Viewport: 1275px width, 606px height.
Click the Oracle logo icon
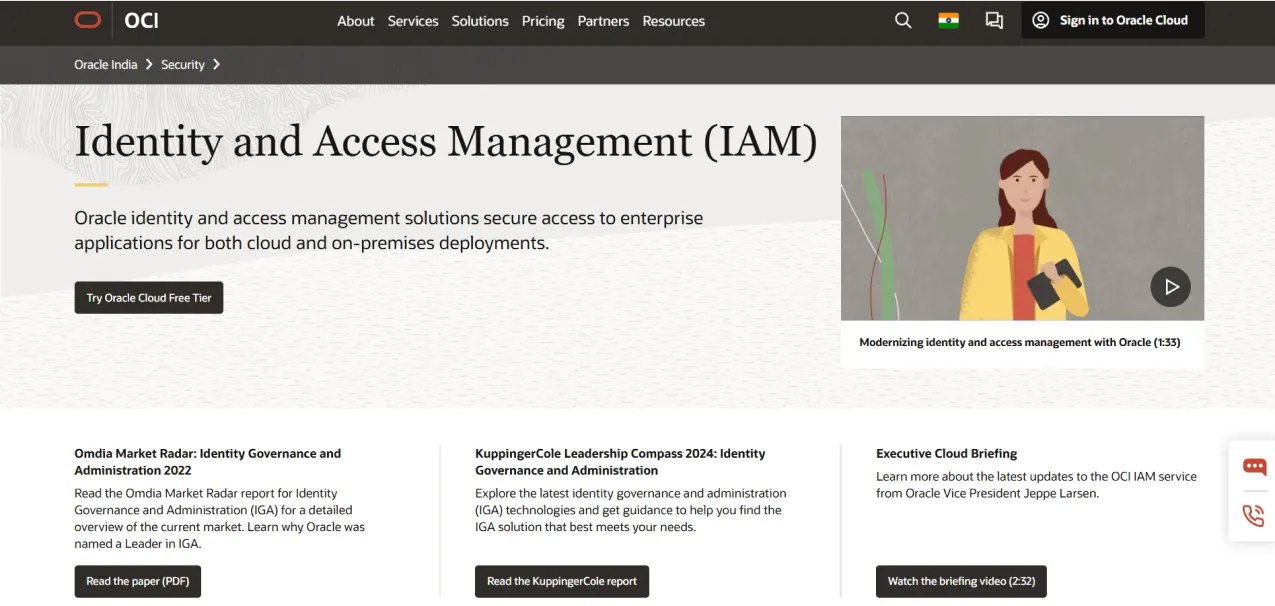tap(88, 20)
